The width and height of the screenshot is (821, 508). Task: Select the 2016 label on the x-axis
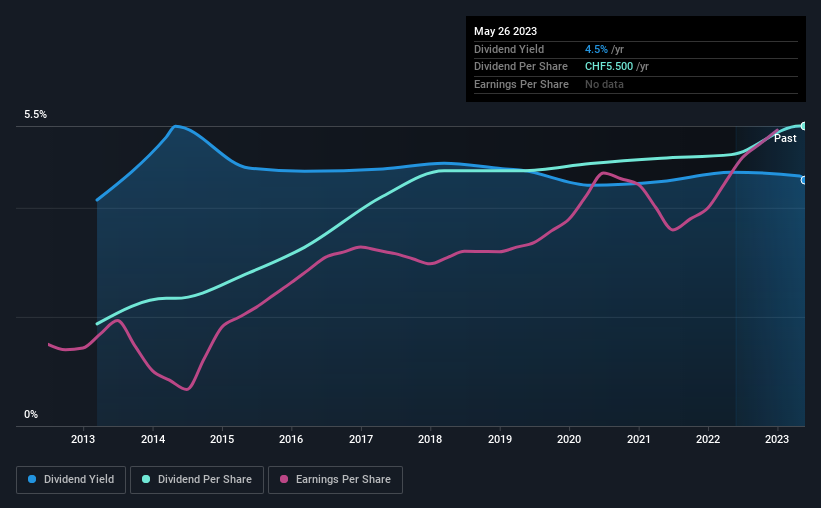[291, 439]
